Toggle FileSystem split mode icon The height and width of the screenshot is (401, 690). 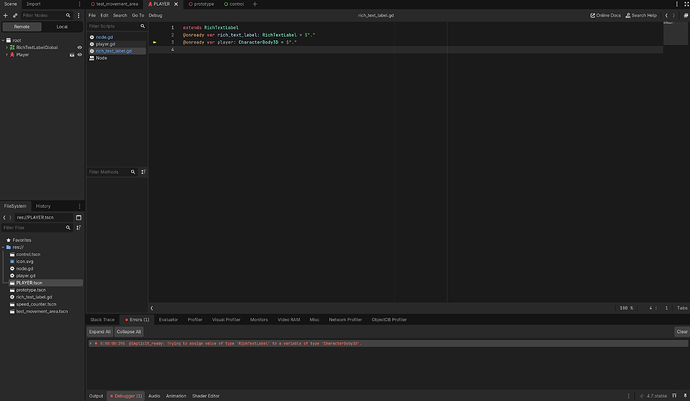(x=78, y=217)
